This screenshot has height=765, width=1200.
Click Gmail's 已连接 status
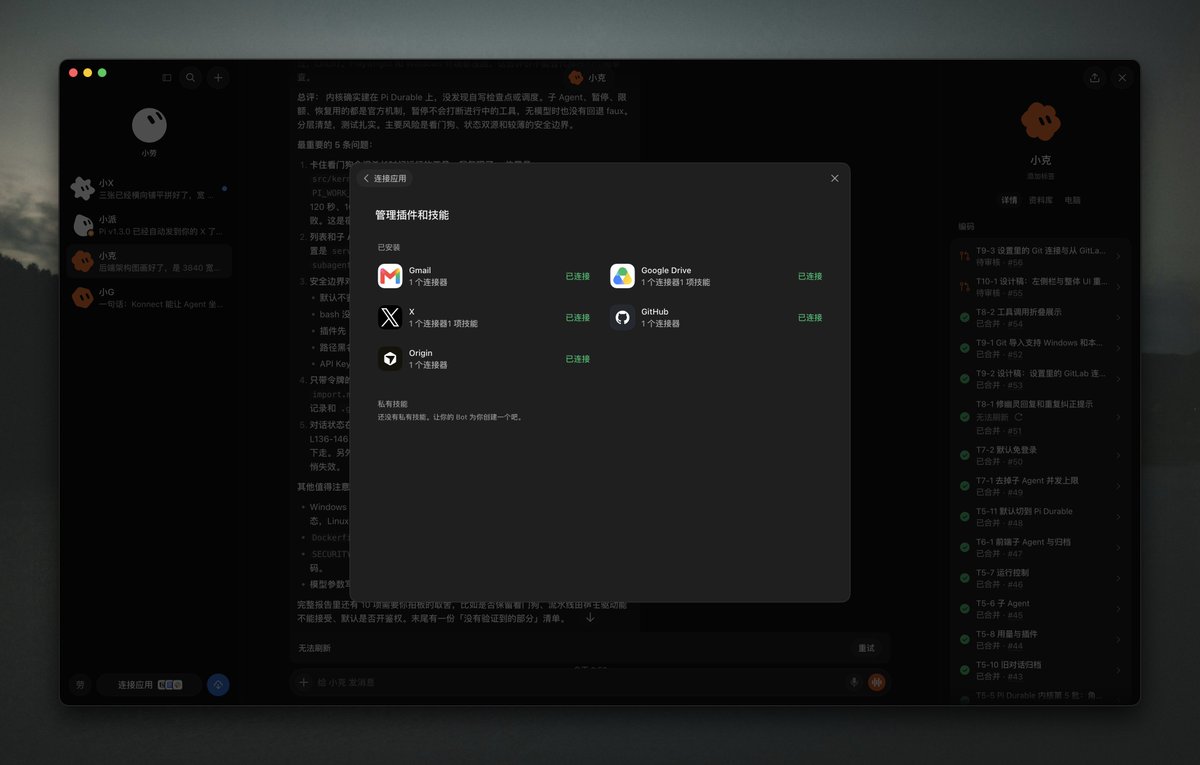pyautogui.click(x=578, y=276)
